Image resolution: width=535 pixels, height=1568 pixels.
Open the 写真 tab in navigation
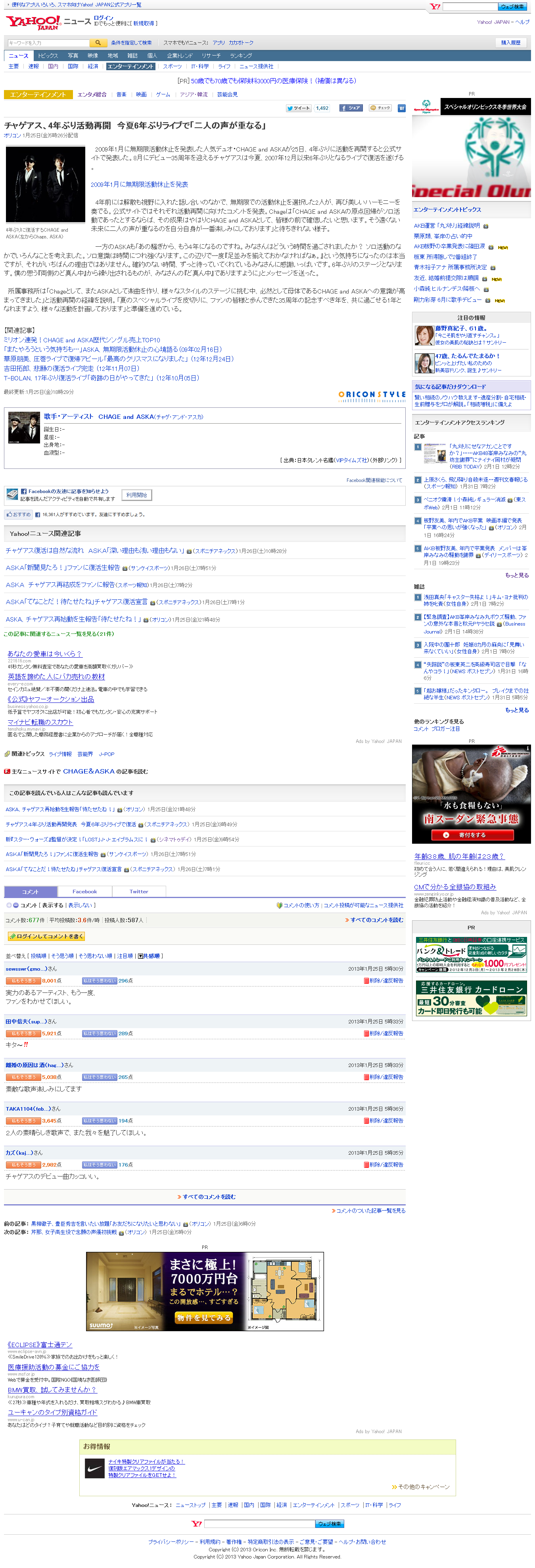click(73, 56)
